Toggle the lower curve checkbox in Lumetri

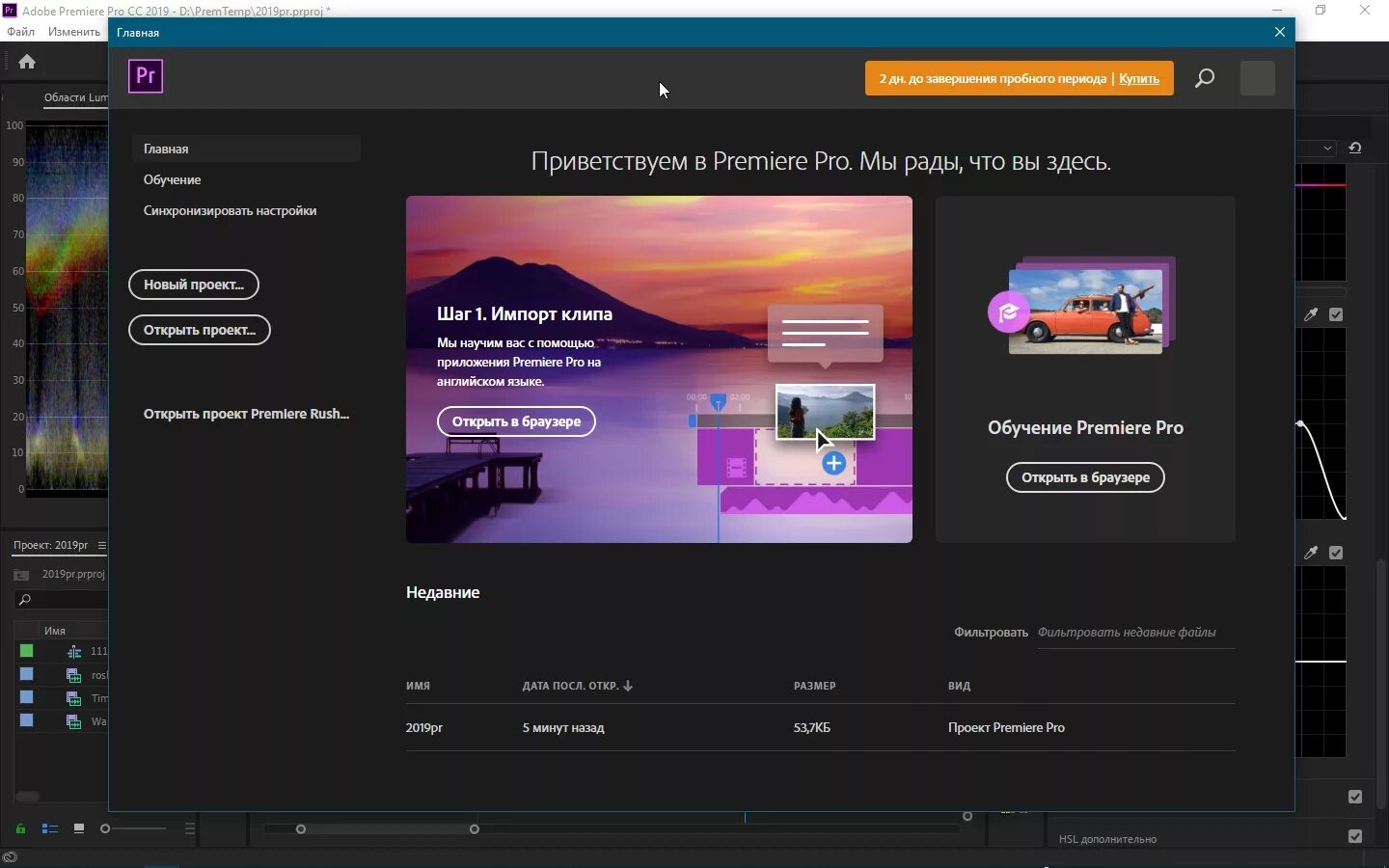click(x=1336, y=553)
